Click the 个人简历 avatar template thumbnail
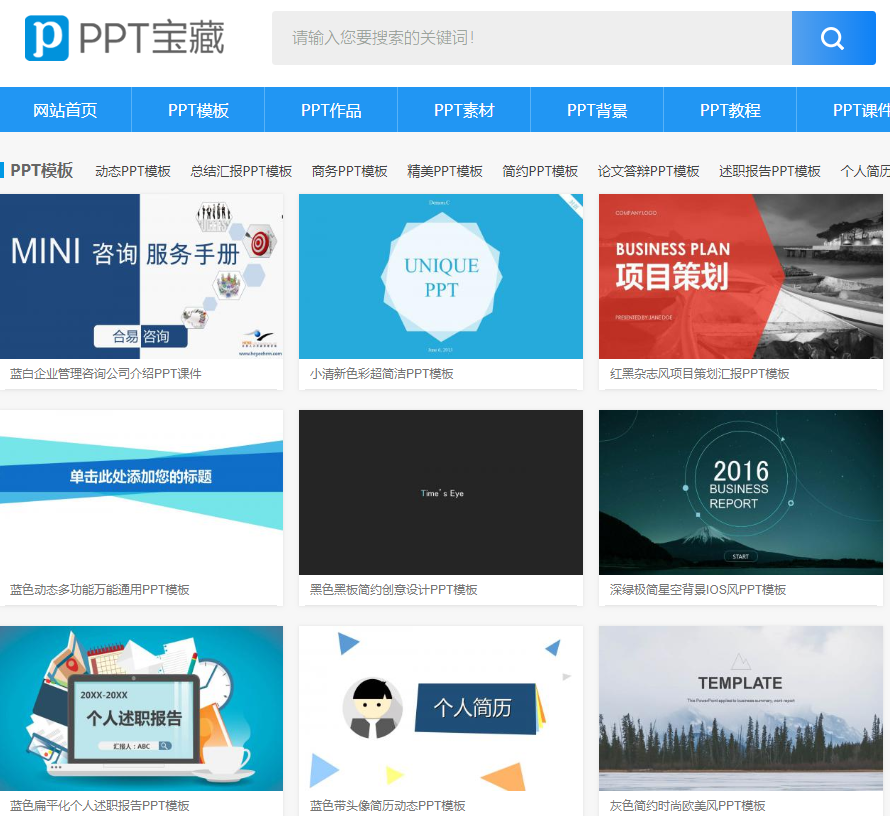The width and height of the screenshot is (890, 816). [440, 708]
